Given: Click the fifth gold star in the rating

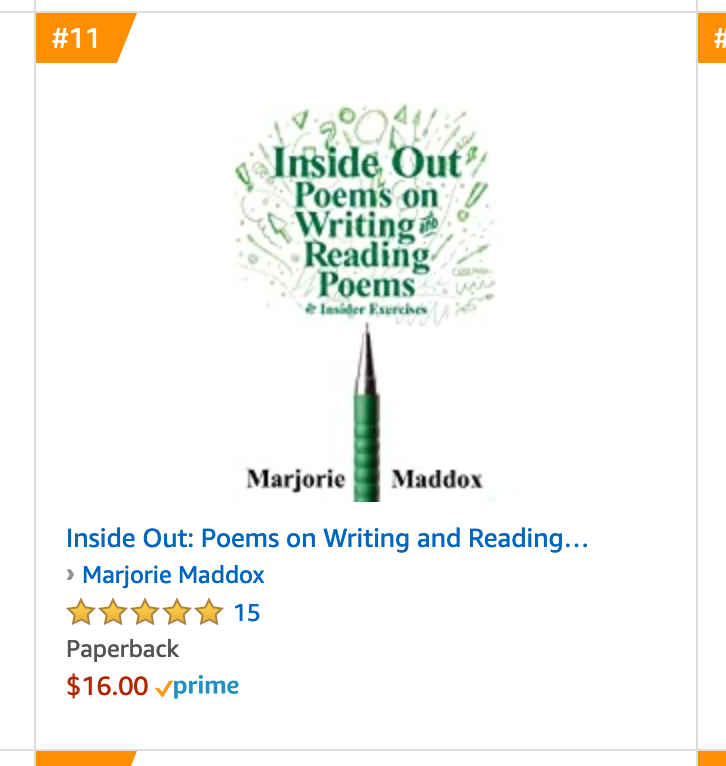Looking at the screenshot, I should pyautogui.click(x=209, y=612).
